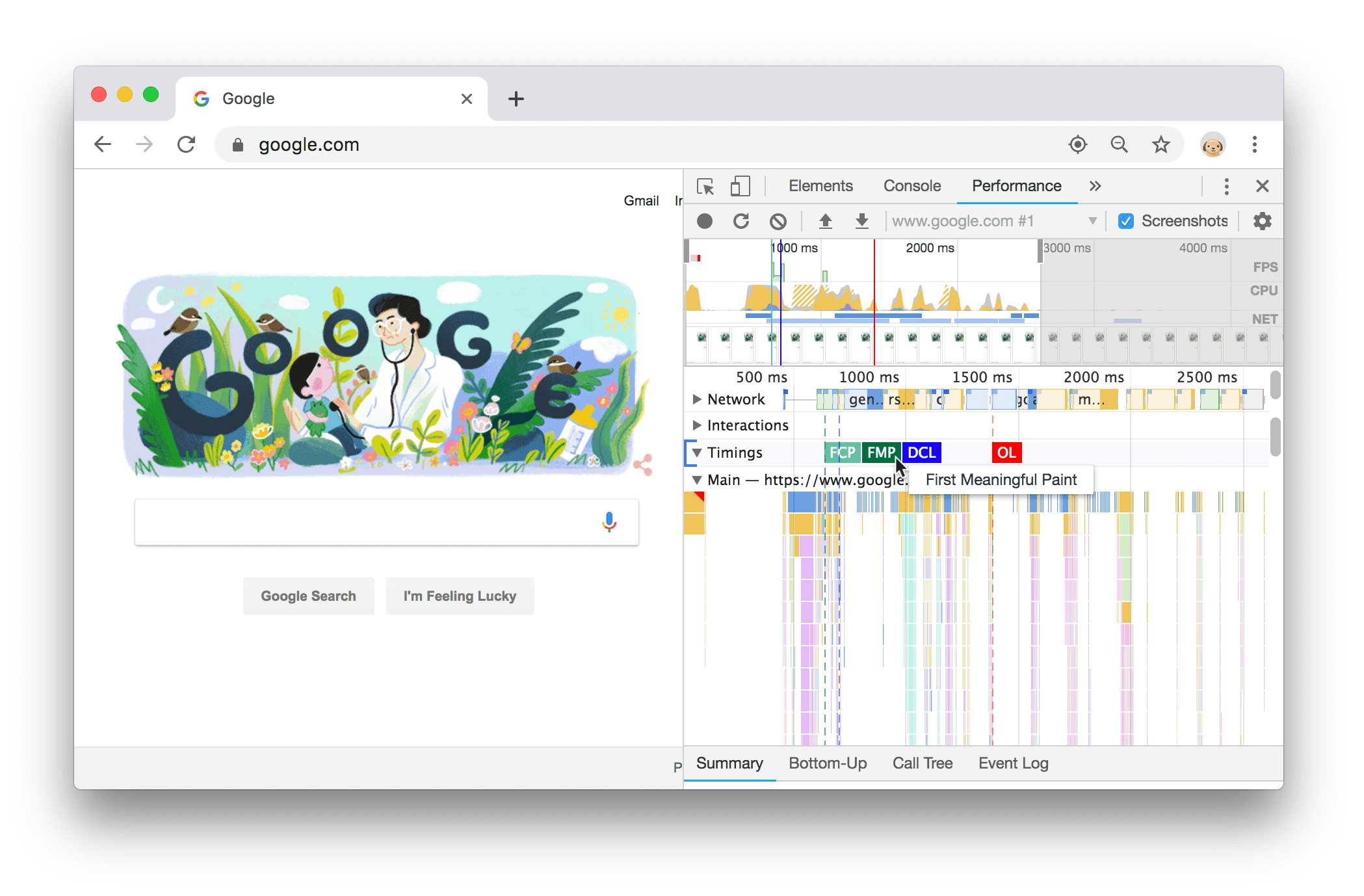
Task: Expand the Main thread row
Action: pyautogui.click(x=697, y=480)
